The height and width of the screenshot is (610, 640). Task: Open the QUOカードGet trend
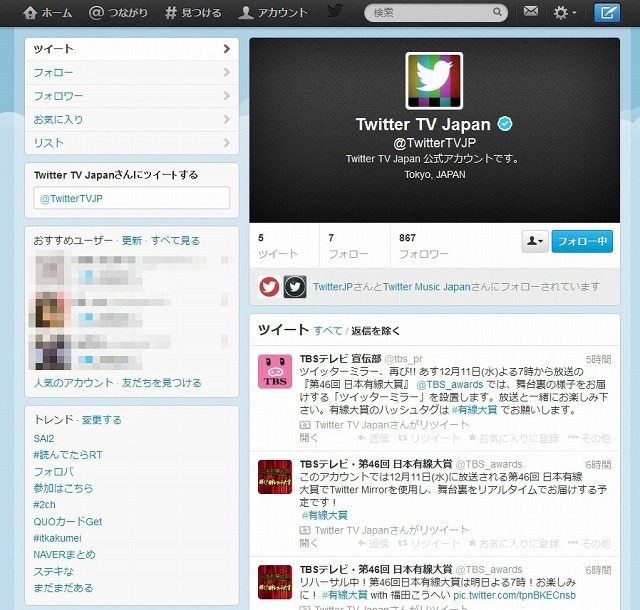[68, 521]
